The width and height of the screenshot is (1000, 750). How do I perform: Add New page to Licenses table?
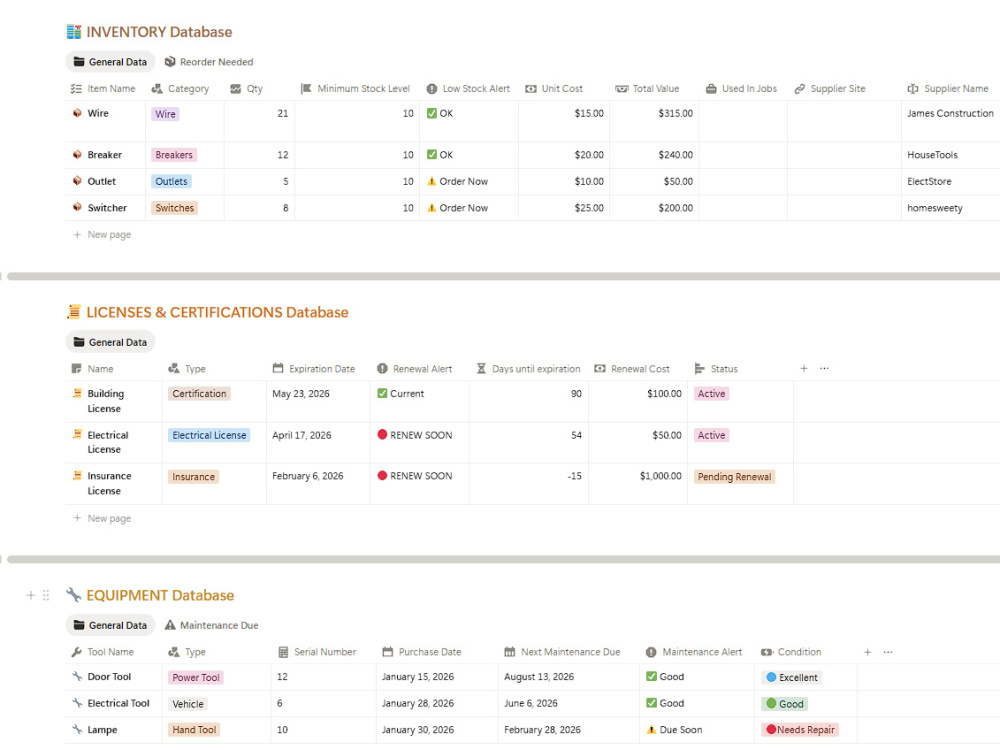[x=102, y=518]
